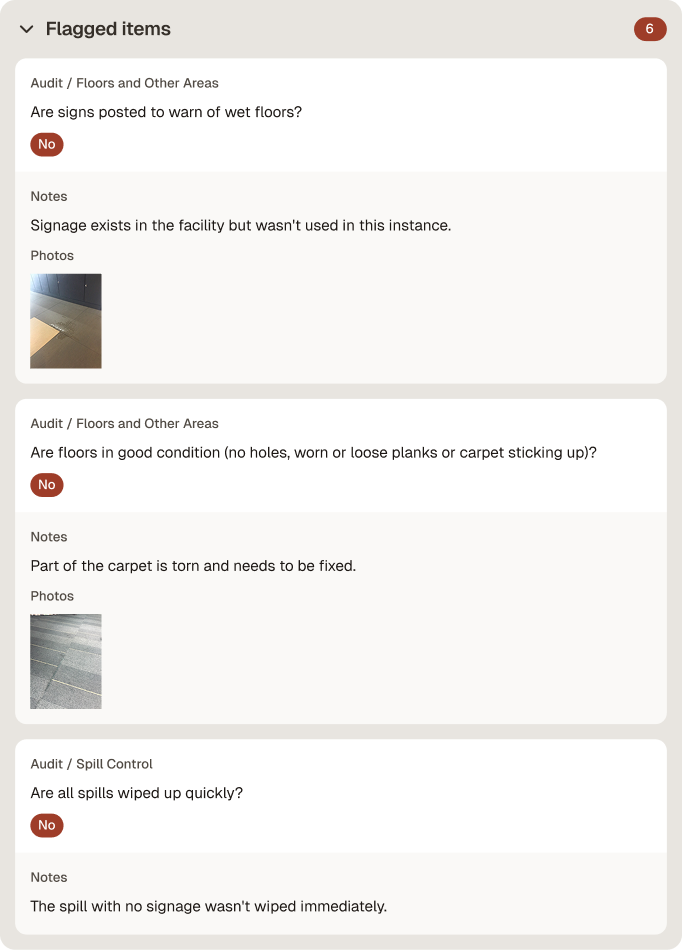Click the Photos label under wet floors item
682x950 pixels.
click(52, 256)
